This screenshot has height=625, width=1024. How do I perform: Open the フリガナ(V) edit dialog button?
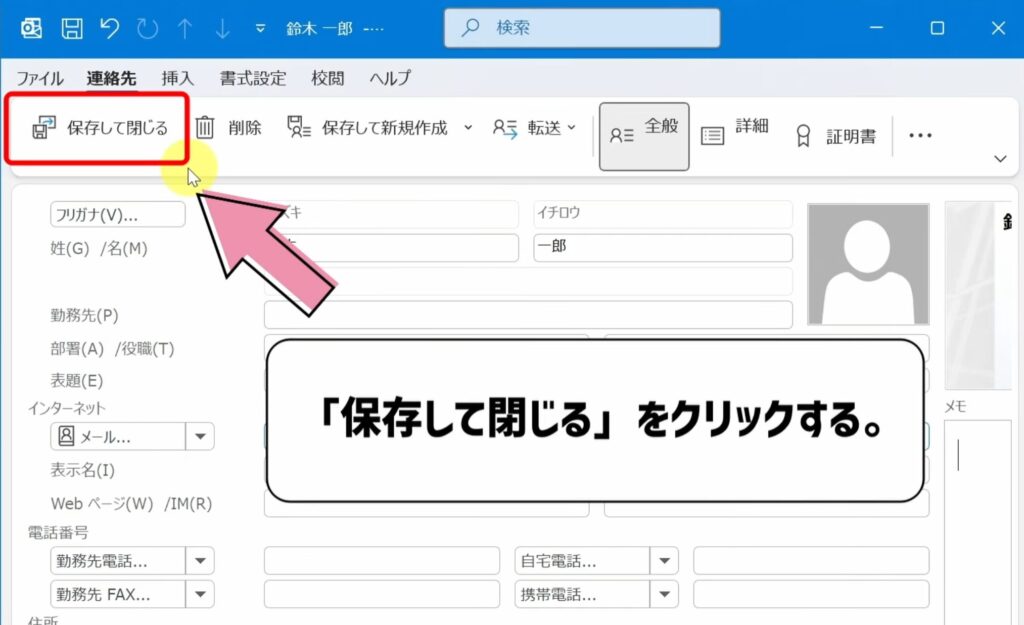tap(118, 214)
